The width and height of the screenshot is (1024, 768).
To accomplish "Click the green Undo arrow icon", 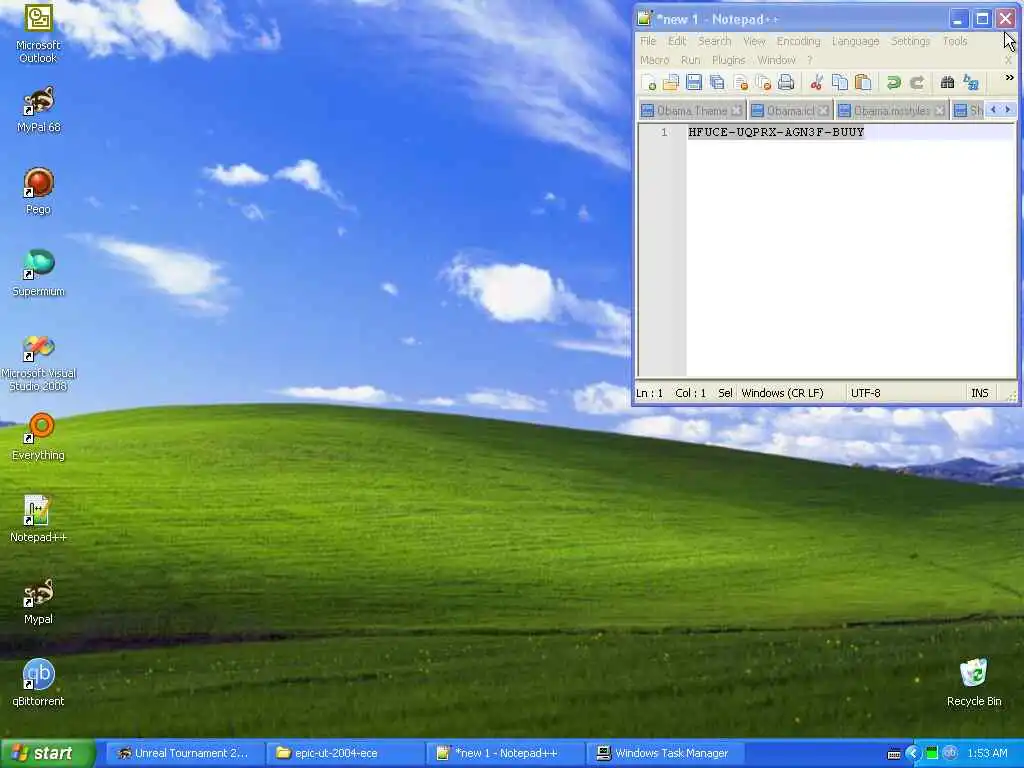I will (893, 82).
